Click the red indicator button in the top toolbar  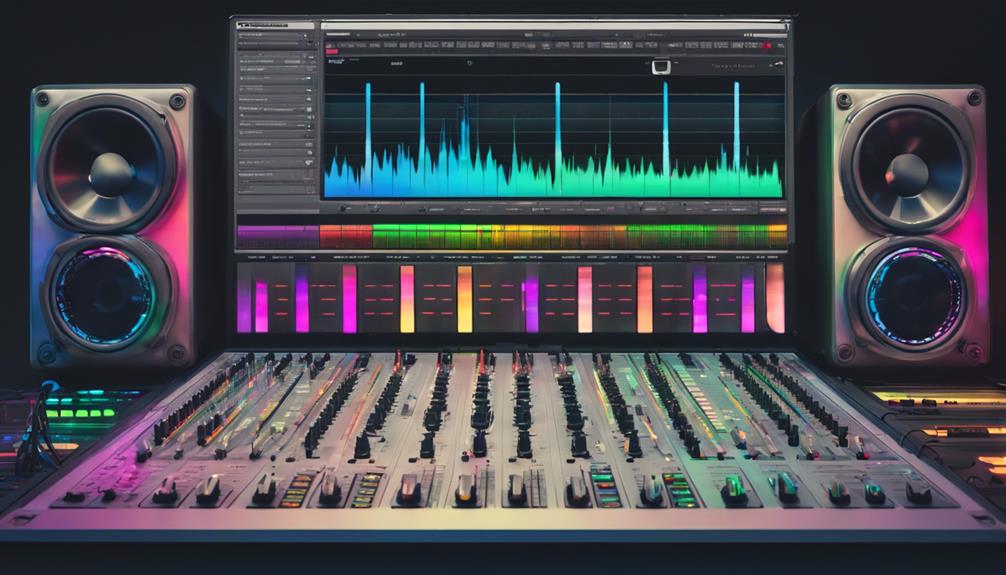coord(767,46)
